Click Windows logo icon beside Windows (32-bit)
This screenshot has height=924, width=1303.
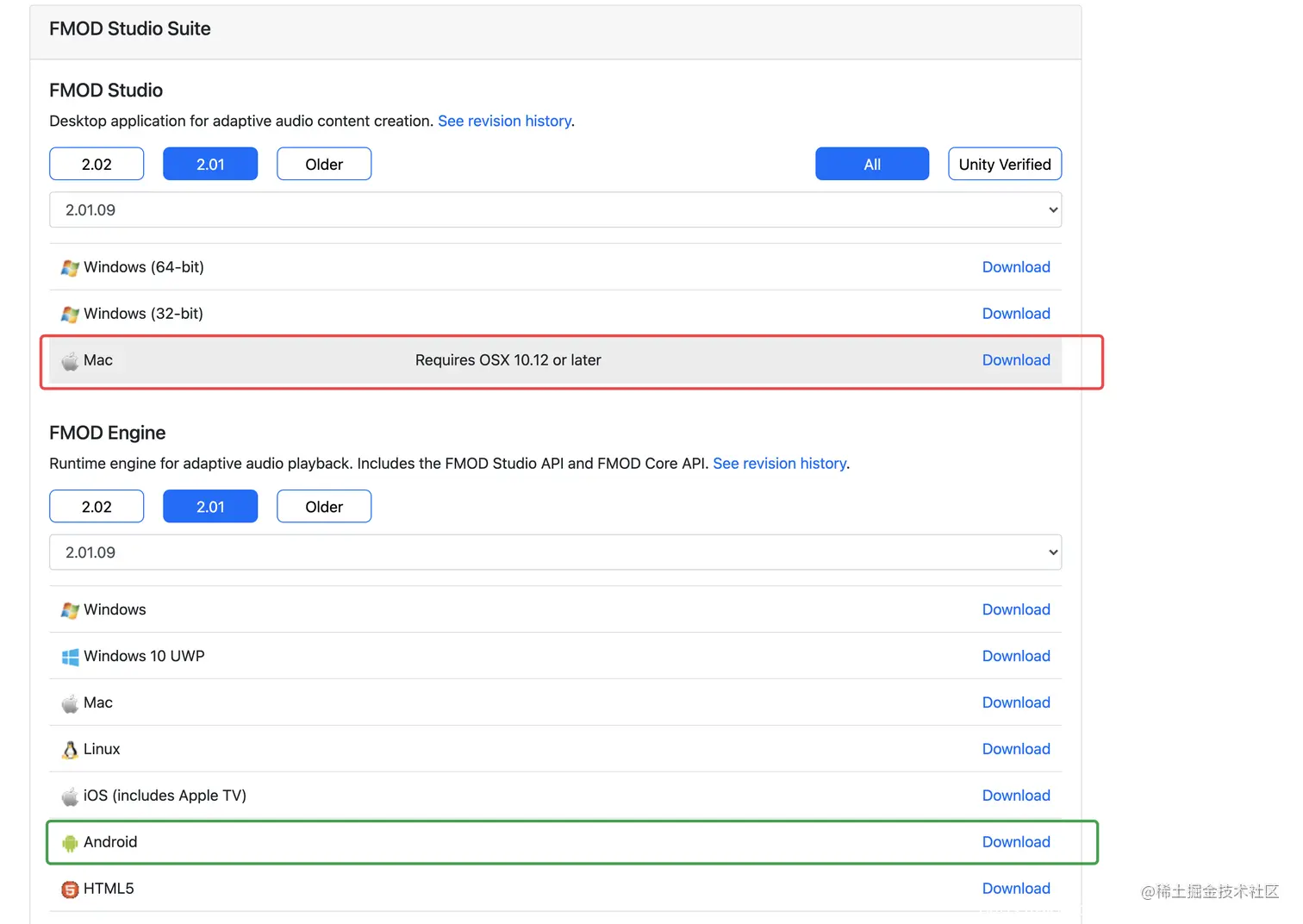(70, 315)
